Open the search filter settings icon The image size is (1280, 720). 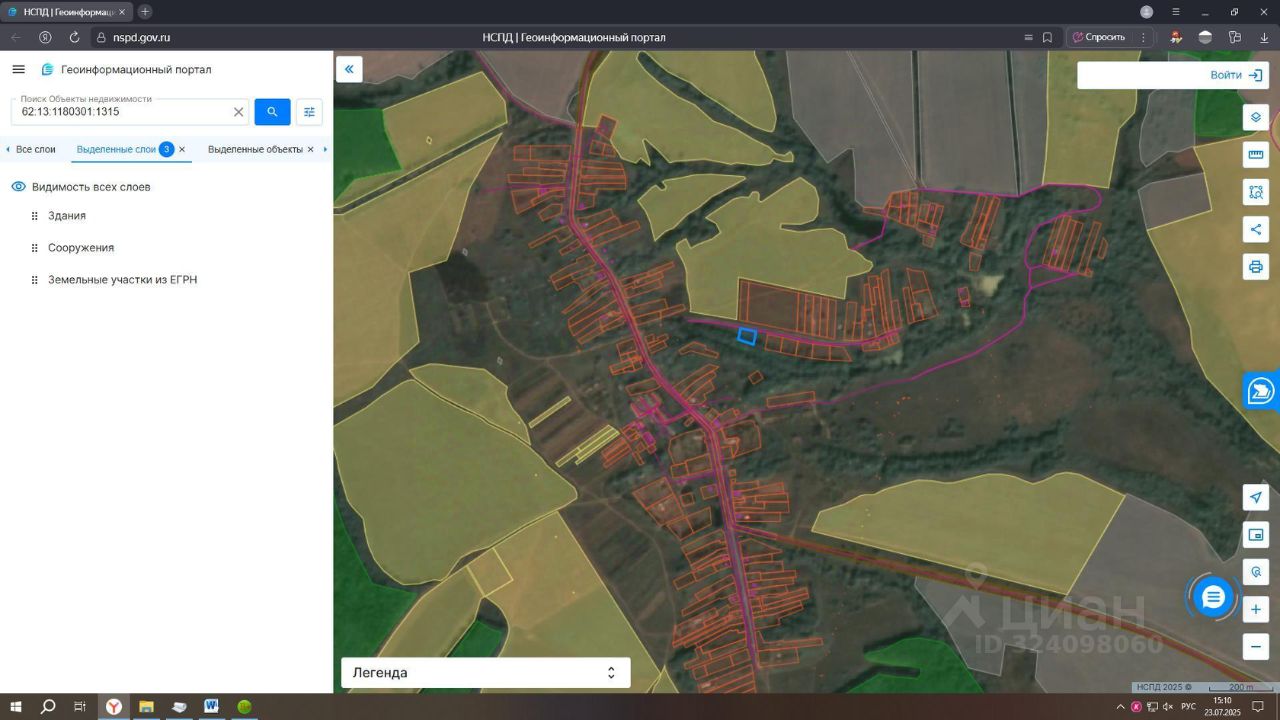click(309, 112)
